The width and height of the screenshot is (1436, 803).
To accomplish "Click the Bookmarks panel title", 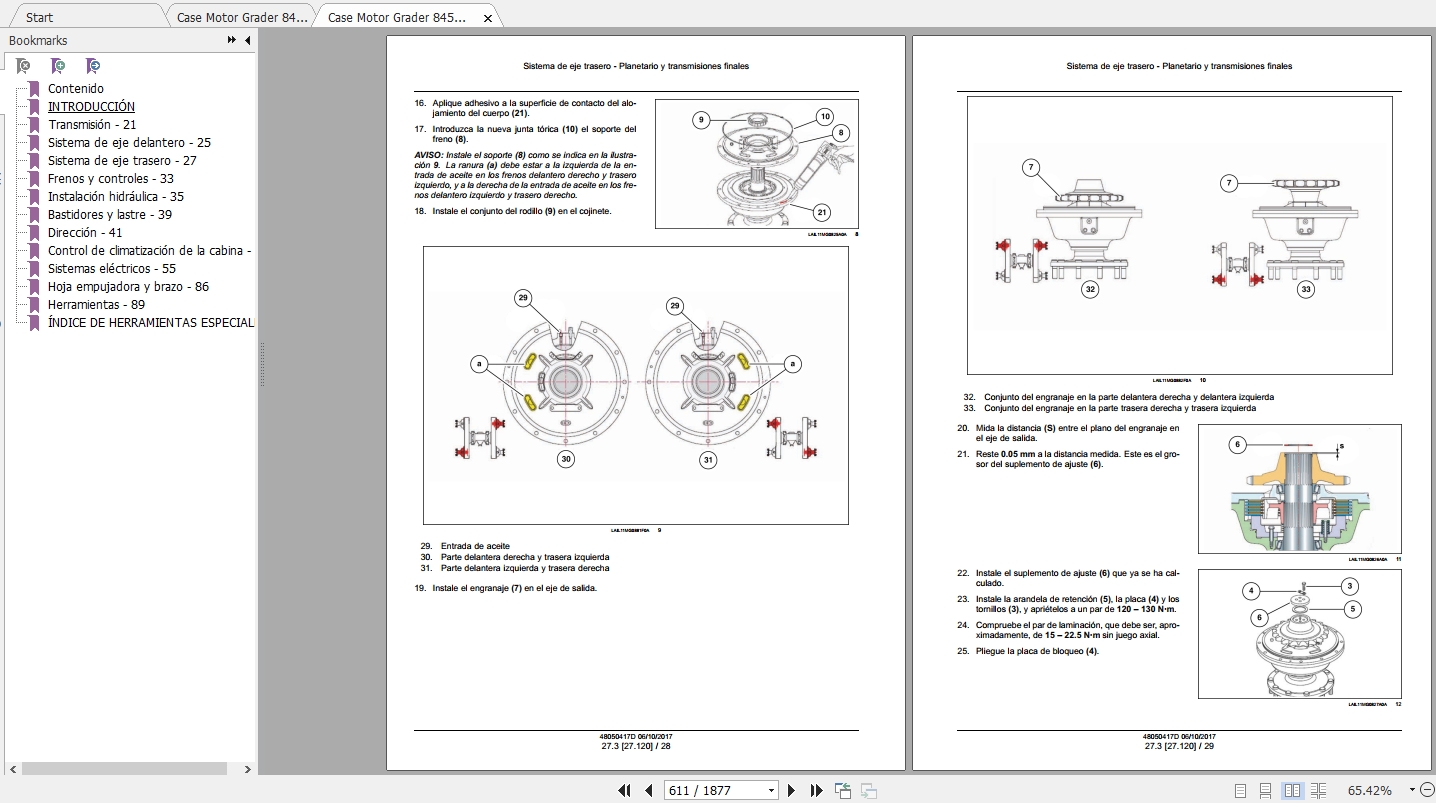I will tap(38, 40).
